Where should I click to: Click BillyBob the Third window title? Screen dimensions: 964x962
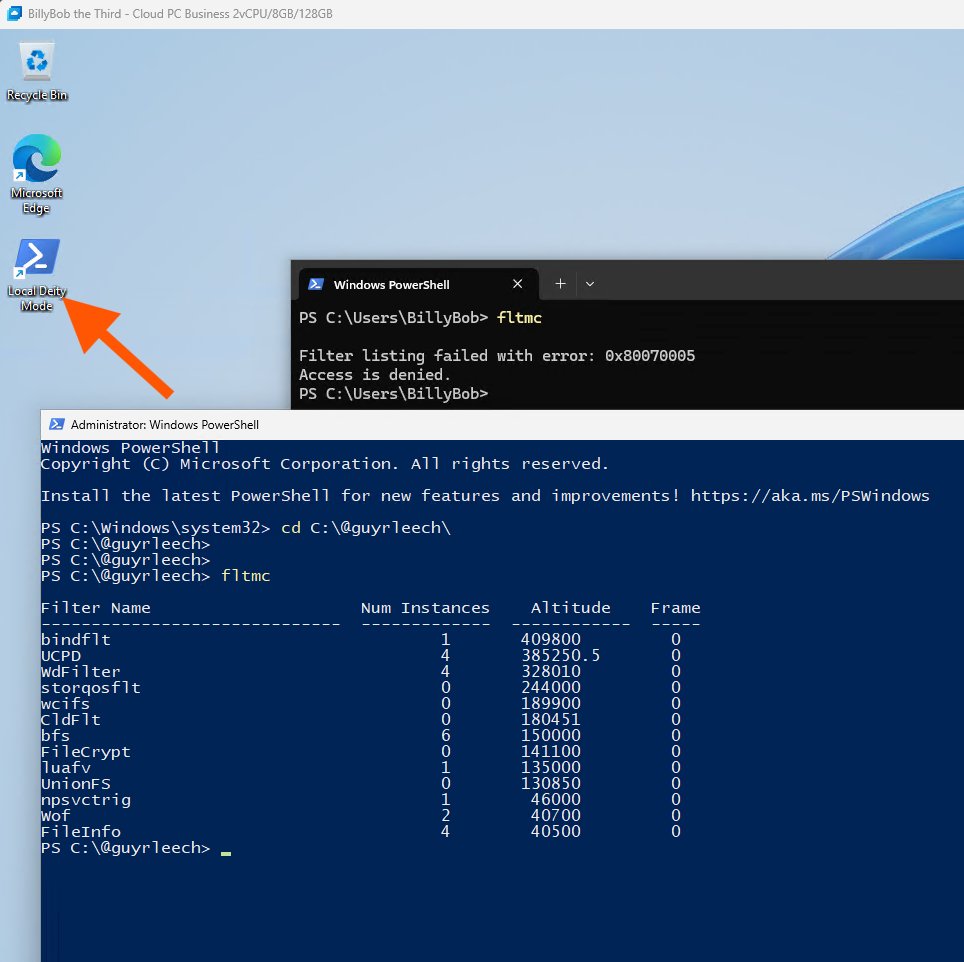click(x=180, y=14)
